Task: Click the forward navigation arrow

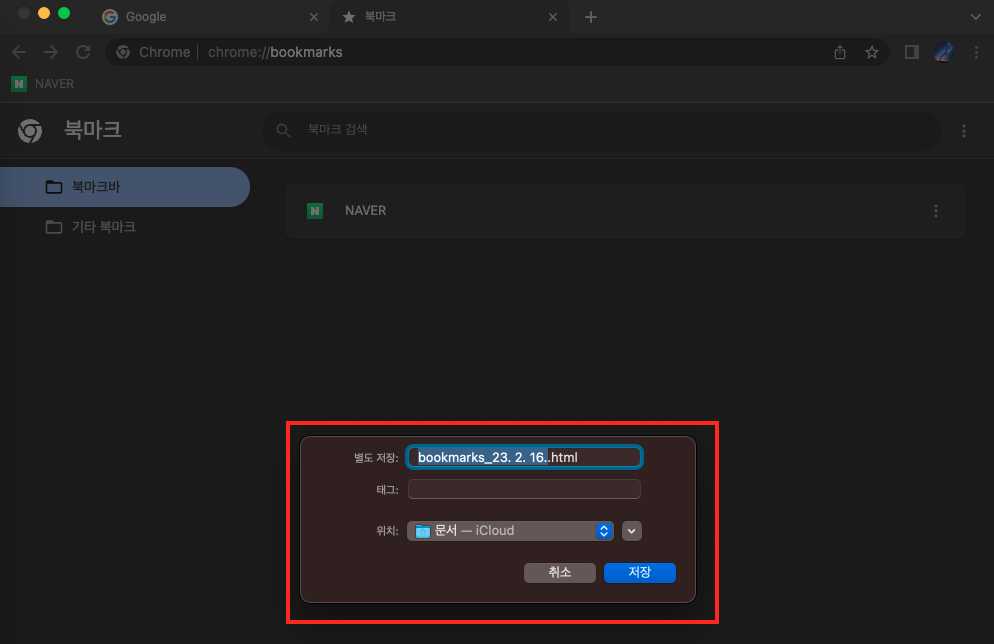Action: tap(51, 52)
